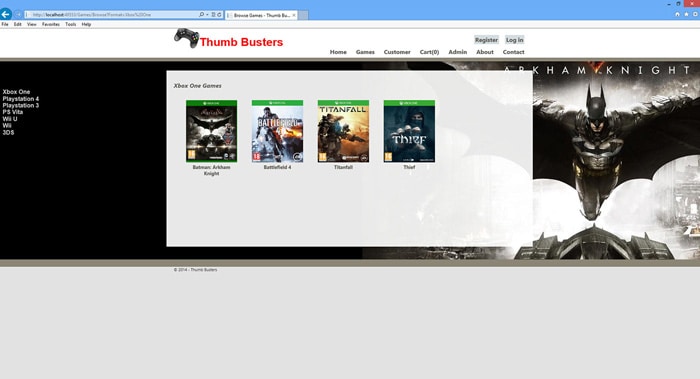Go back with the browser back arrow
This screenshot has height=379, width=700.
pyautogui.click(x=6, y=14)
